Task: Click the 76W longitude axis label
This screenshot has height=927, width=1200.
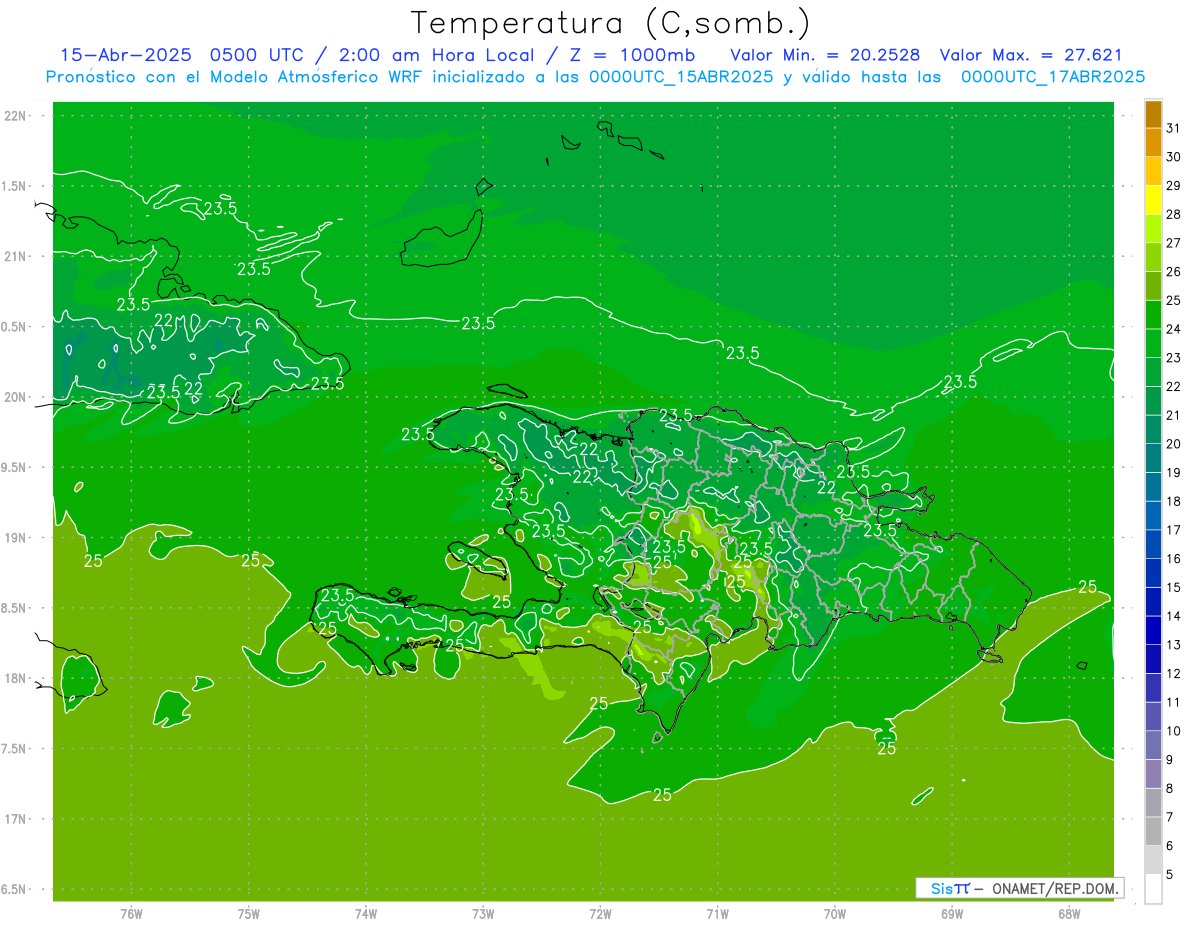Action: pos(132,914)
